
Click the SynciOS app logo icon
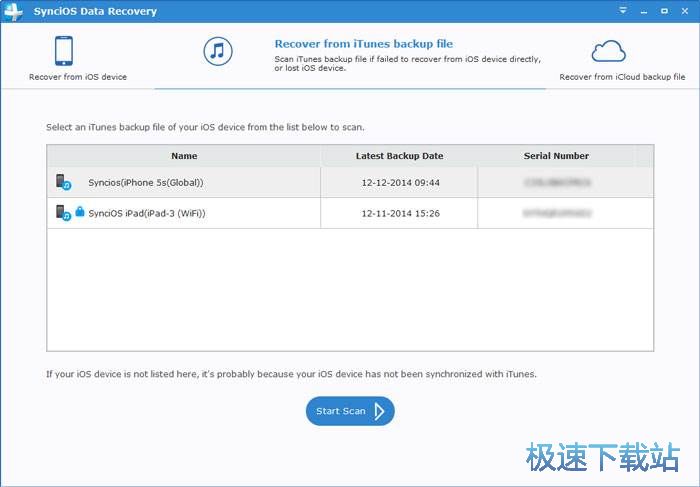coord(13,12)
